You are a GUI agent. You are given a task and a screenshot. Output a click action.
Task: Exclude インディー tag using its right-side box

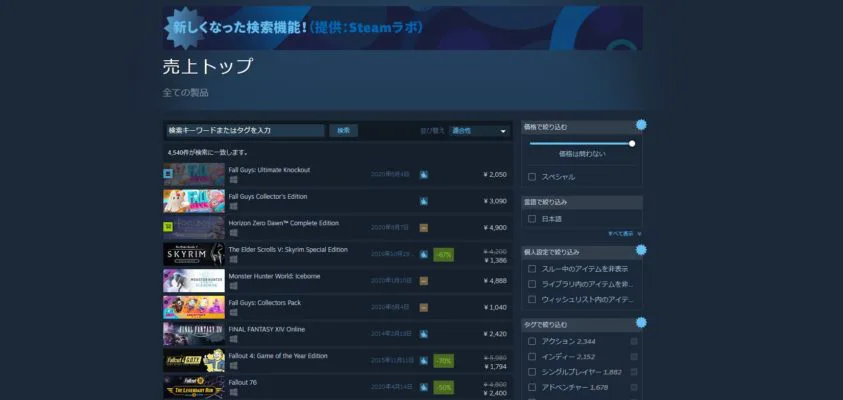point(634,356)
